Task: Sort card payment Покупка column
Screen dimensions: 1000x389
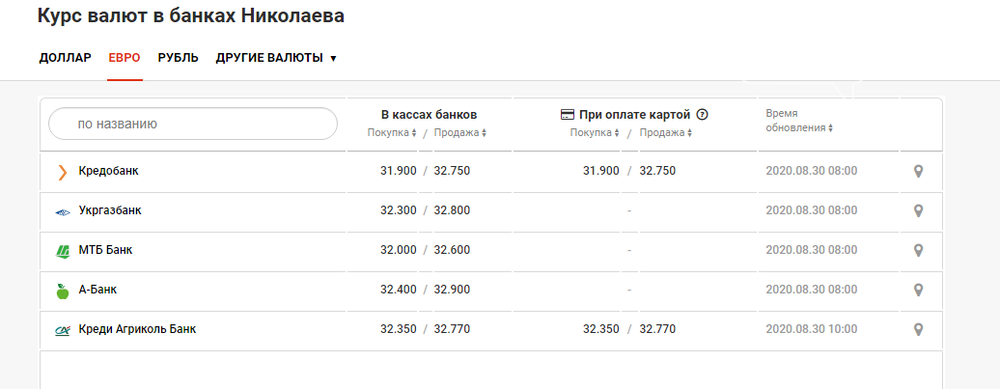Action: (x=594, y=133)
